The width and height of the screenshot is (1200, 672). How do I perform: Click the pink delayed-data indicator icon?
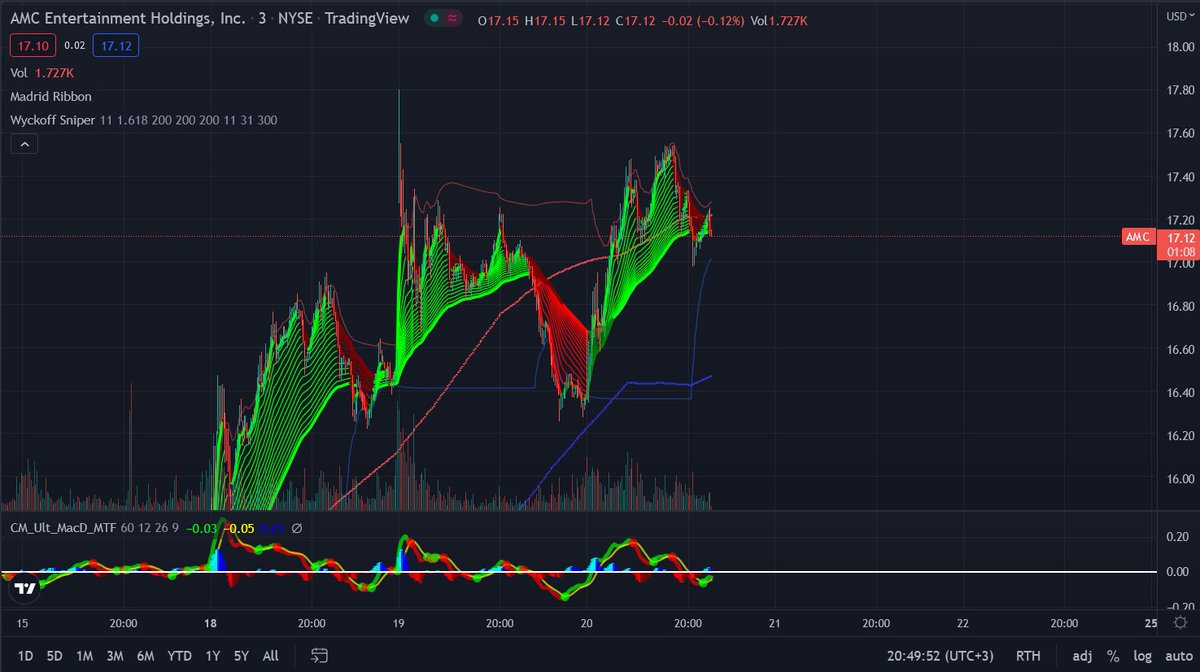point(452,19)
